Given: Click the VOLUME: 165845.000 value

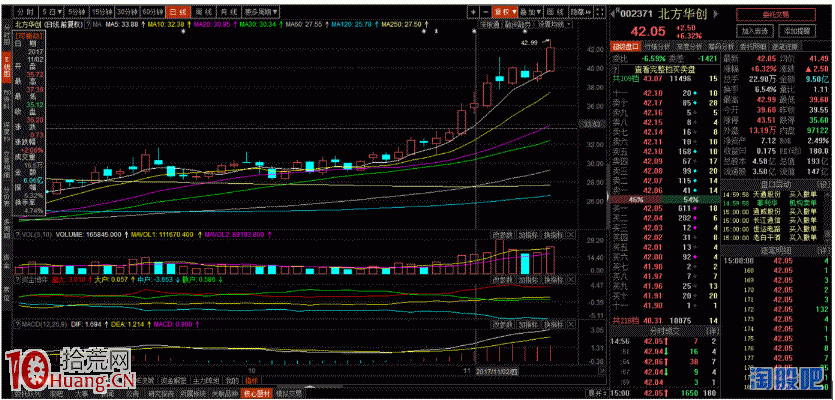Looking at the screenshot, I should (x=89, y=234).
